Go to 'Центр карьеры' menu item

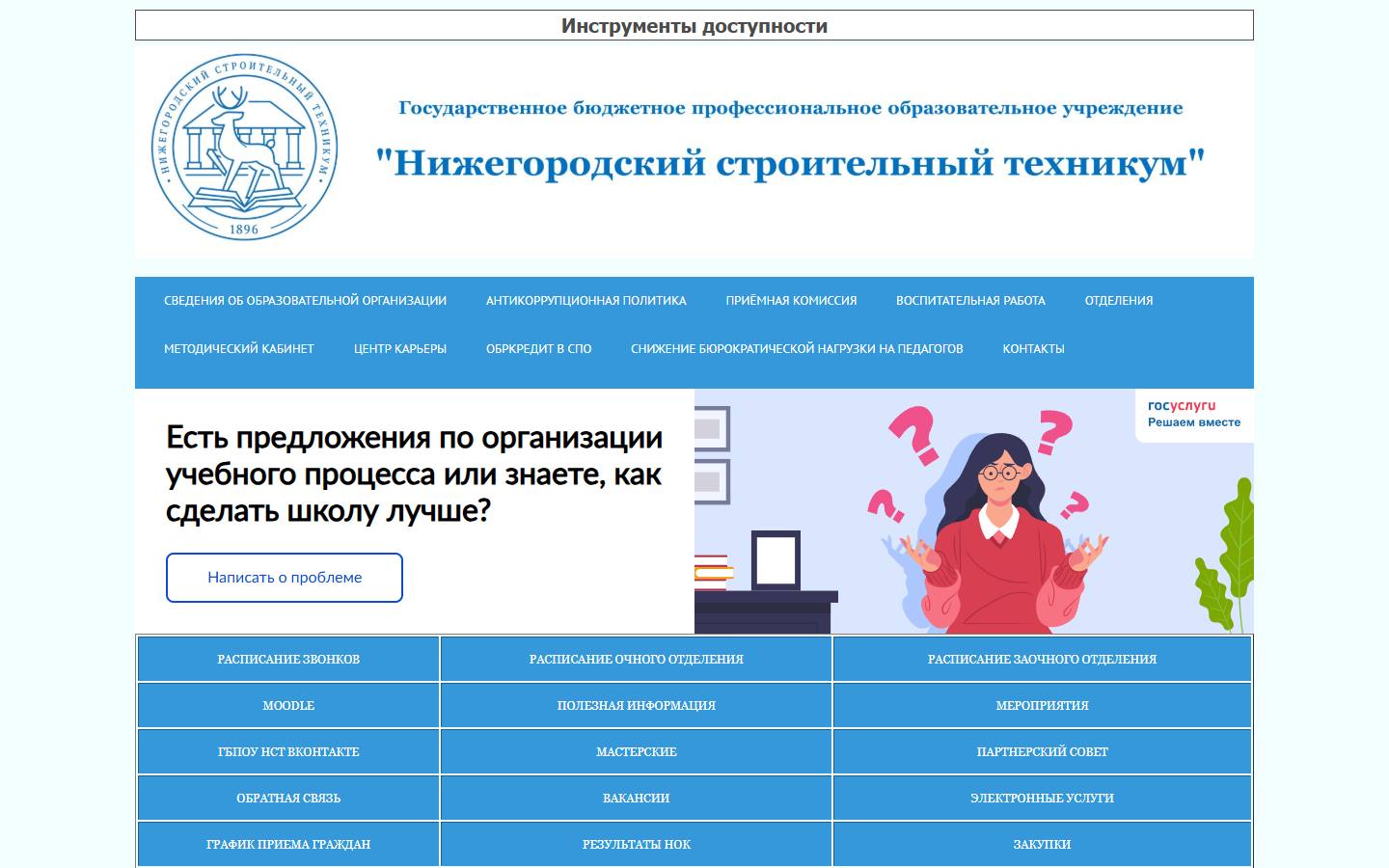tap(400, 349)
